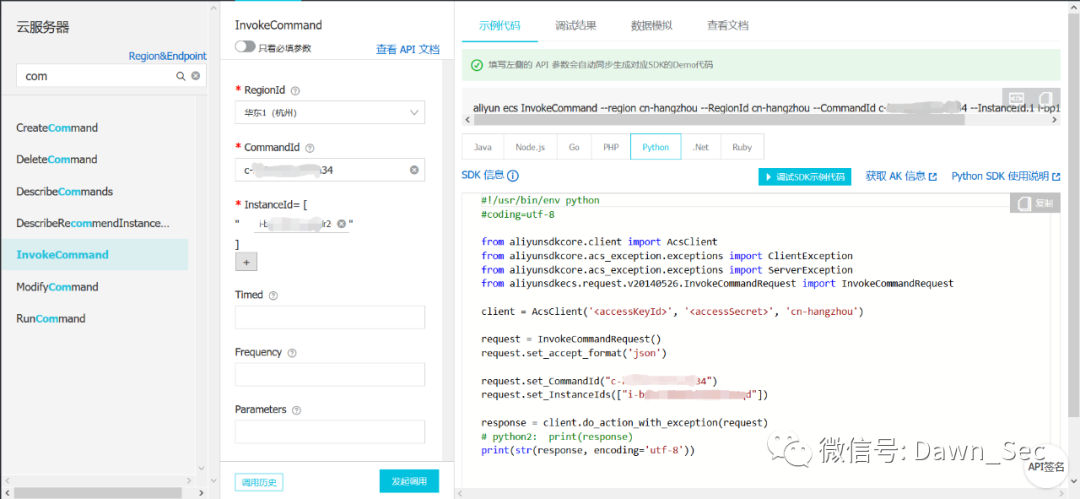Click 调用历史 button

[259, 482]
